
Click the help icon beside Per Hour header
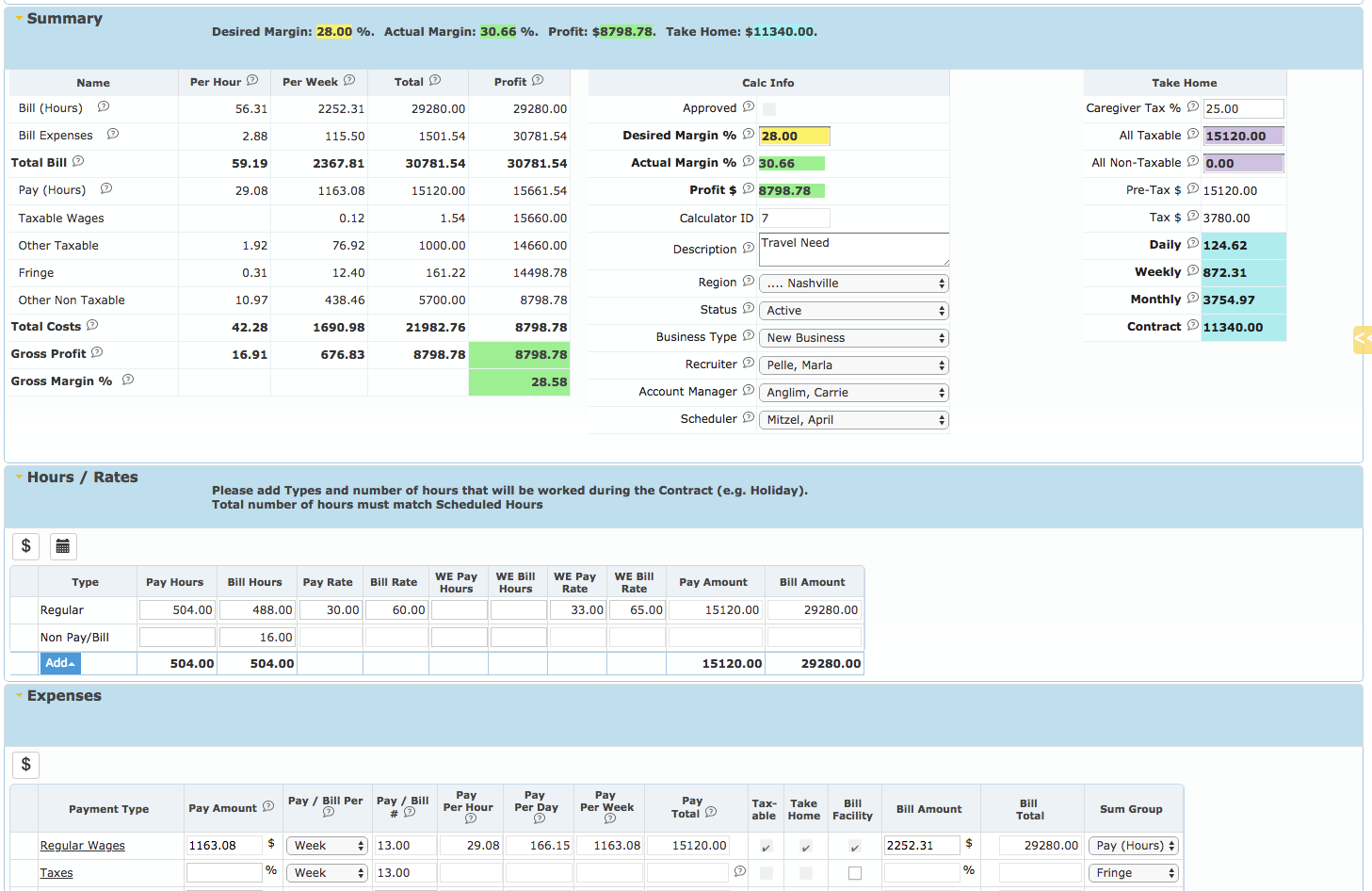point(252,81)
